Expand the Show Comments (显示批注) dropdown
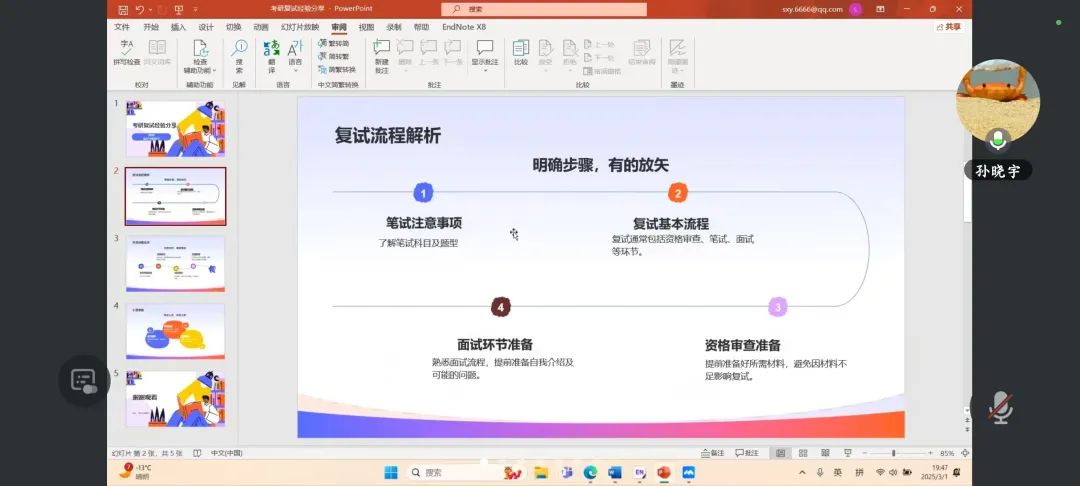This screenshot has height=486, width=1080. pyautogui.click(x=484, y=63)
